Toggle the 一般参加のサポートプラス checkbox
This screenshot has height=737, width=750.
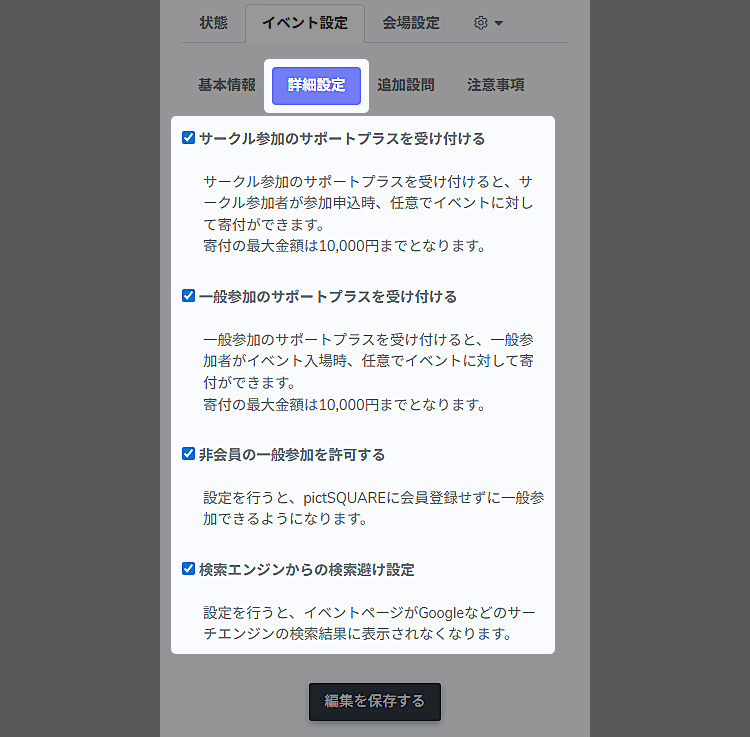(x=188, y=296)
